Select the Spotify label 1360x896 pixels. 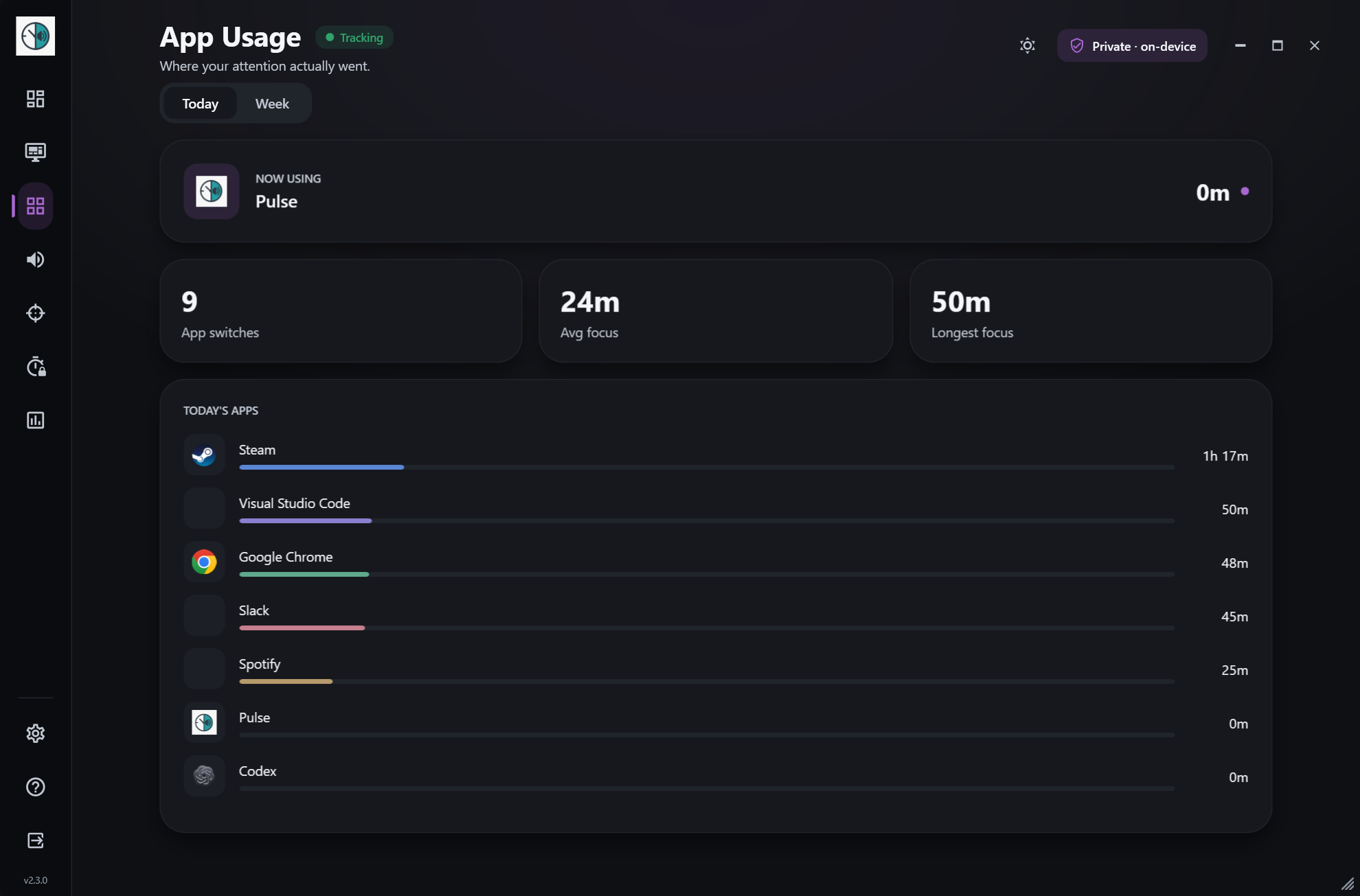click(x=260, y=664)
